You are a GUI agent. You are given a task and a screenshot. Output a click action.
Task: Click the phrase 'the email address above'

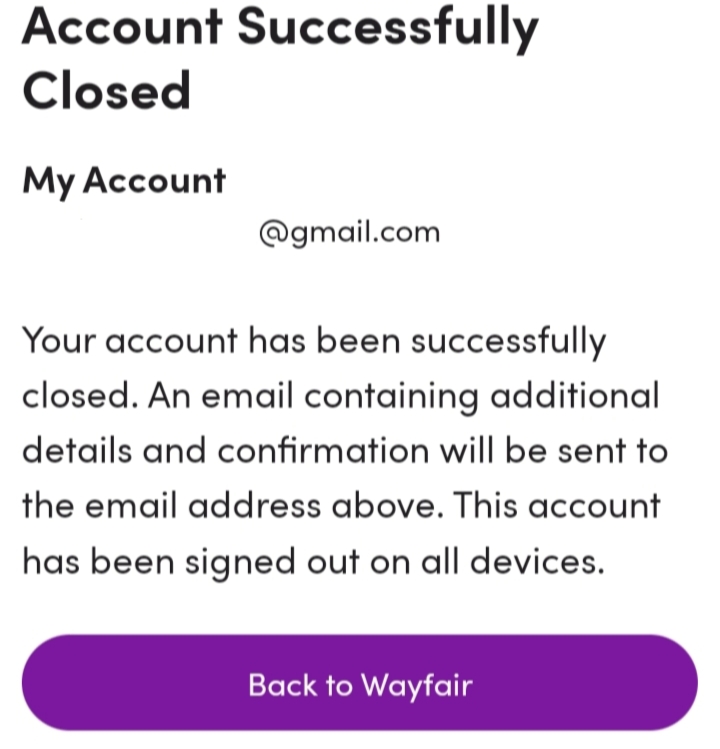click(x=232, y=506)
